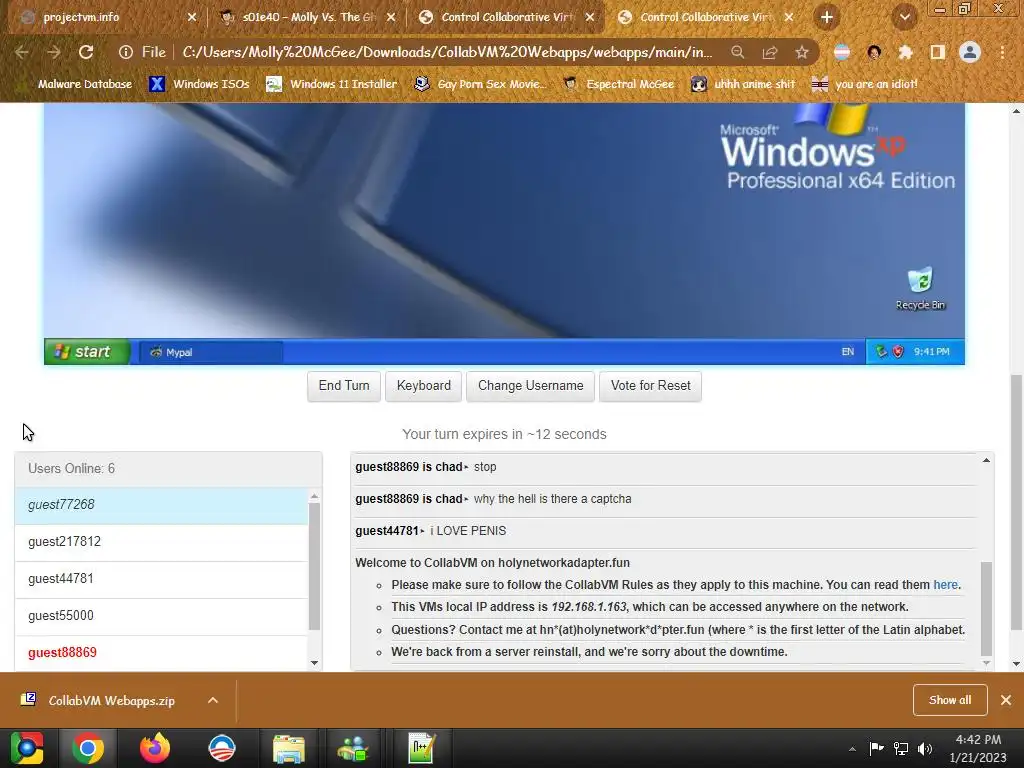Reload the current page
The image size is (1024, 768).
pos(86,52)
